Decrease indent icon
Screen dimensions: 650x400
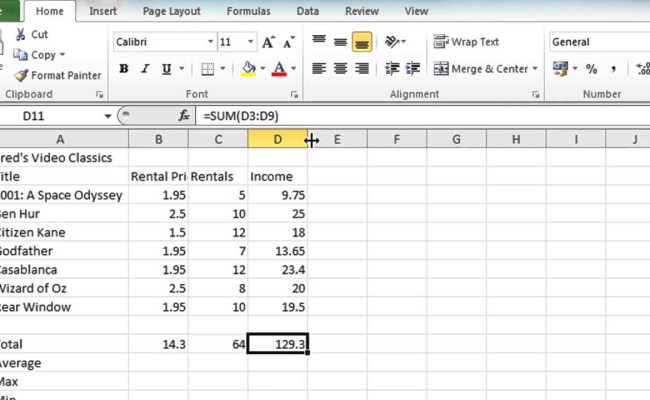coord(392,68)
